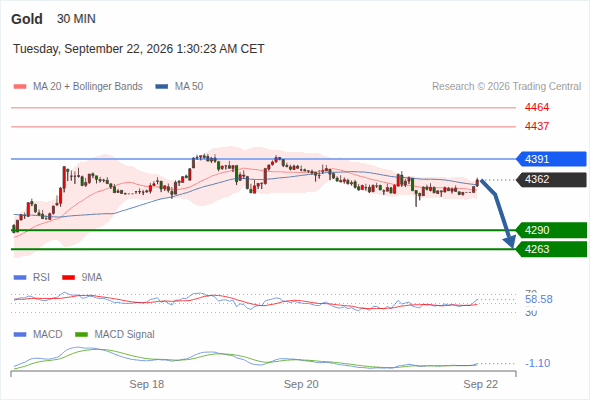Select the 4362 current price tag

tap(551, 179)
